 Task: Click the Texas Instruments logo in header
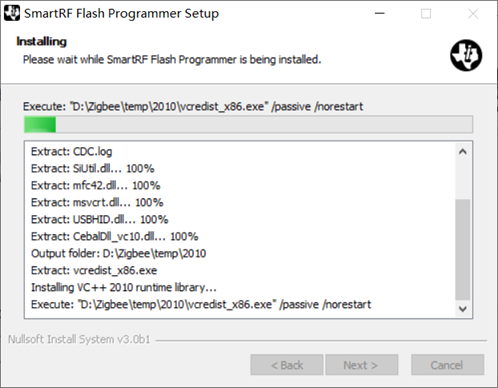466,55
